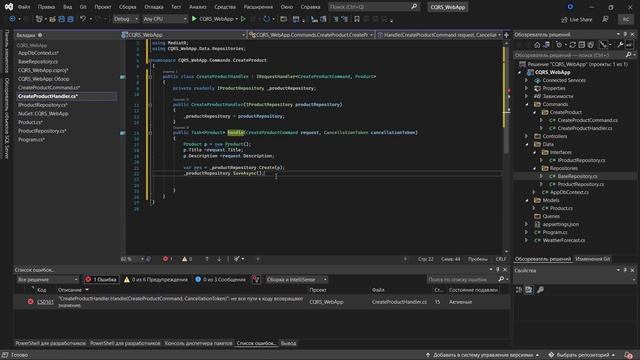
Task: Open the Файл menu
Action: 24,7
